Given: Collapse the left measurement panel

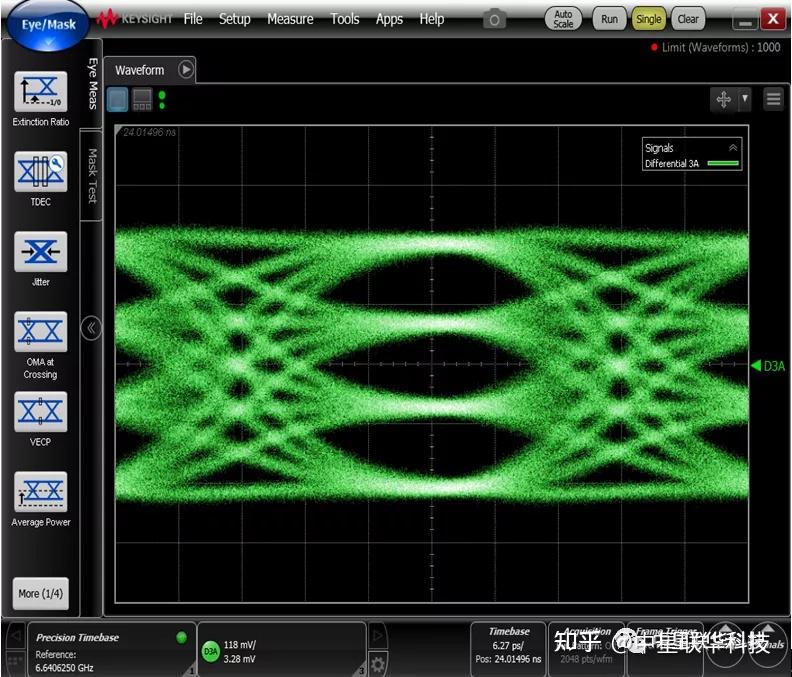Looking at the screenshot, I should pos(91,328).
